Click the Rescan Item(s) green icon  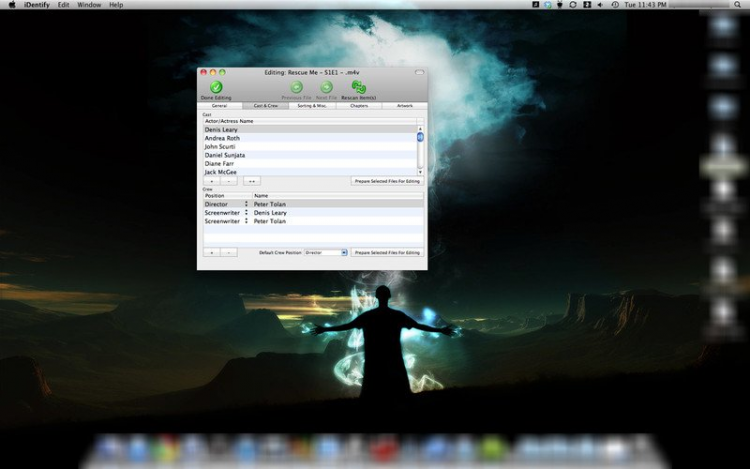(x=358, y=87)
